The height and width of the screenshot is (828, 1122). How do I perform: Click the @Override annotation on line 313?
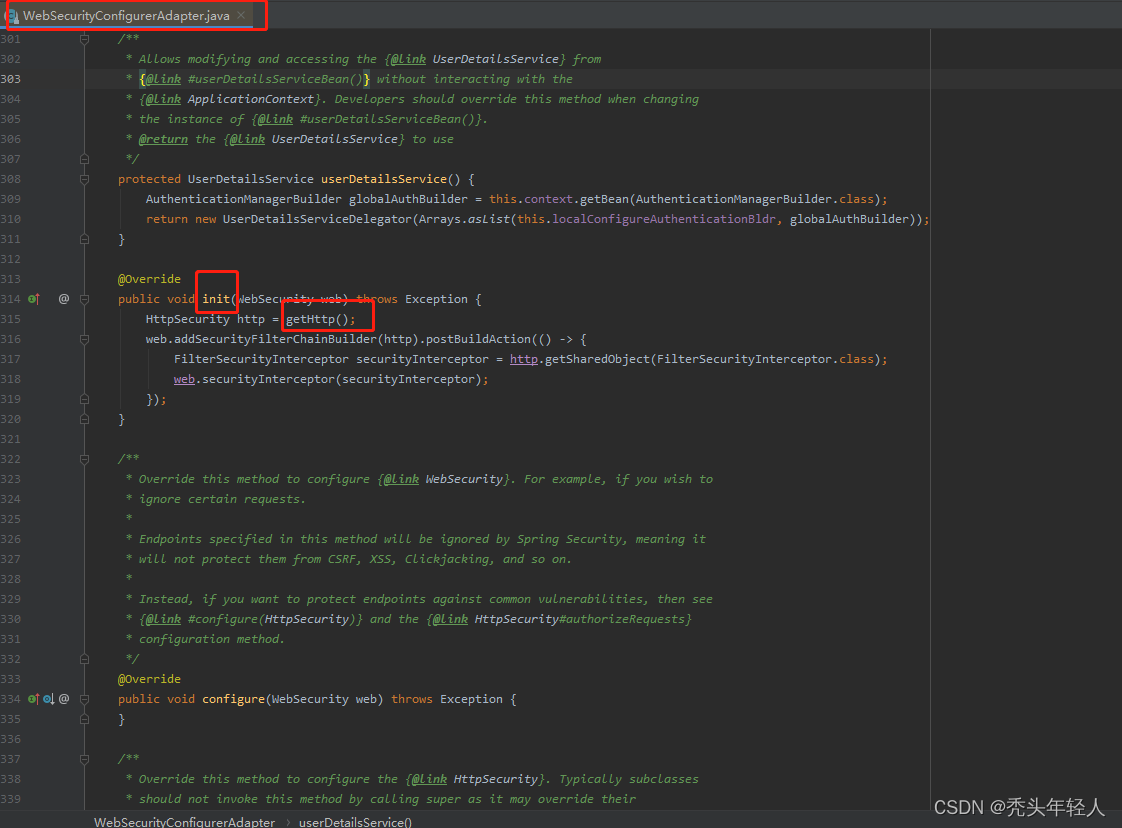150,279
